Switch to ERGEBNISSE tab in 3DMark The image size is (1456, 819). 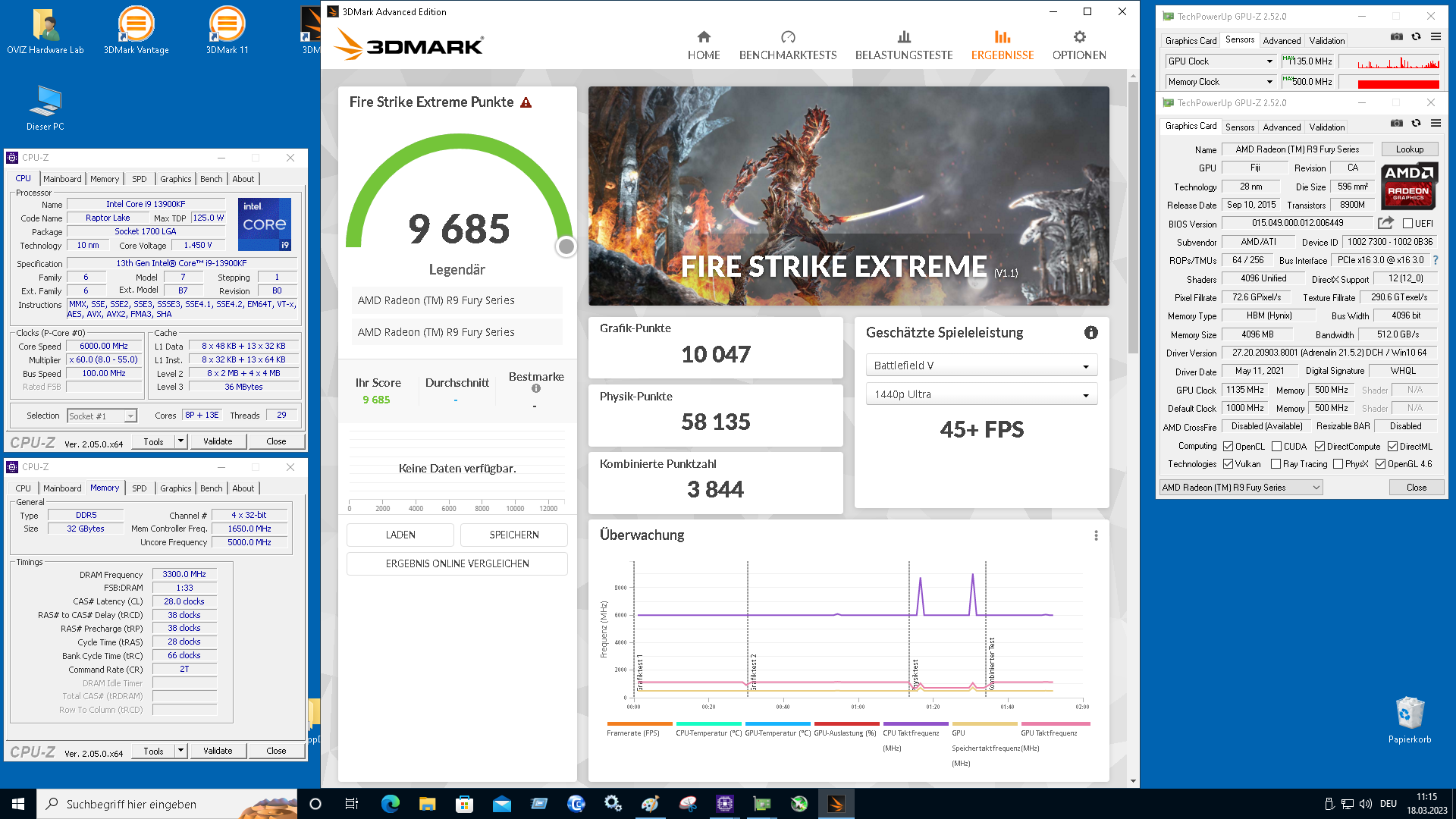1003,45
